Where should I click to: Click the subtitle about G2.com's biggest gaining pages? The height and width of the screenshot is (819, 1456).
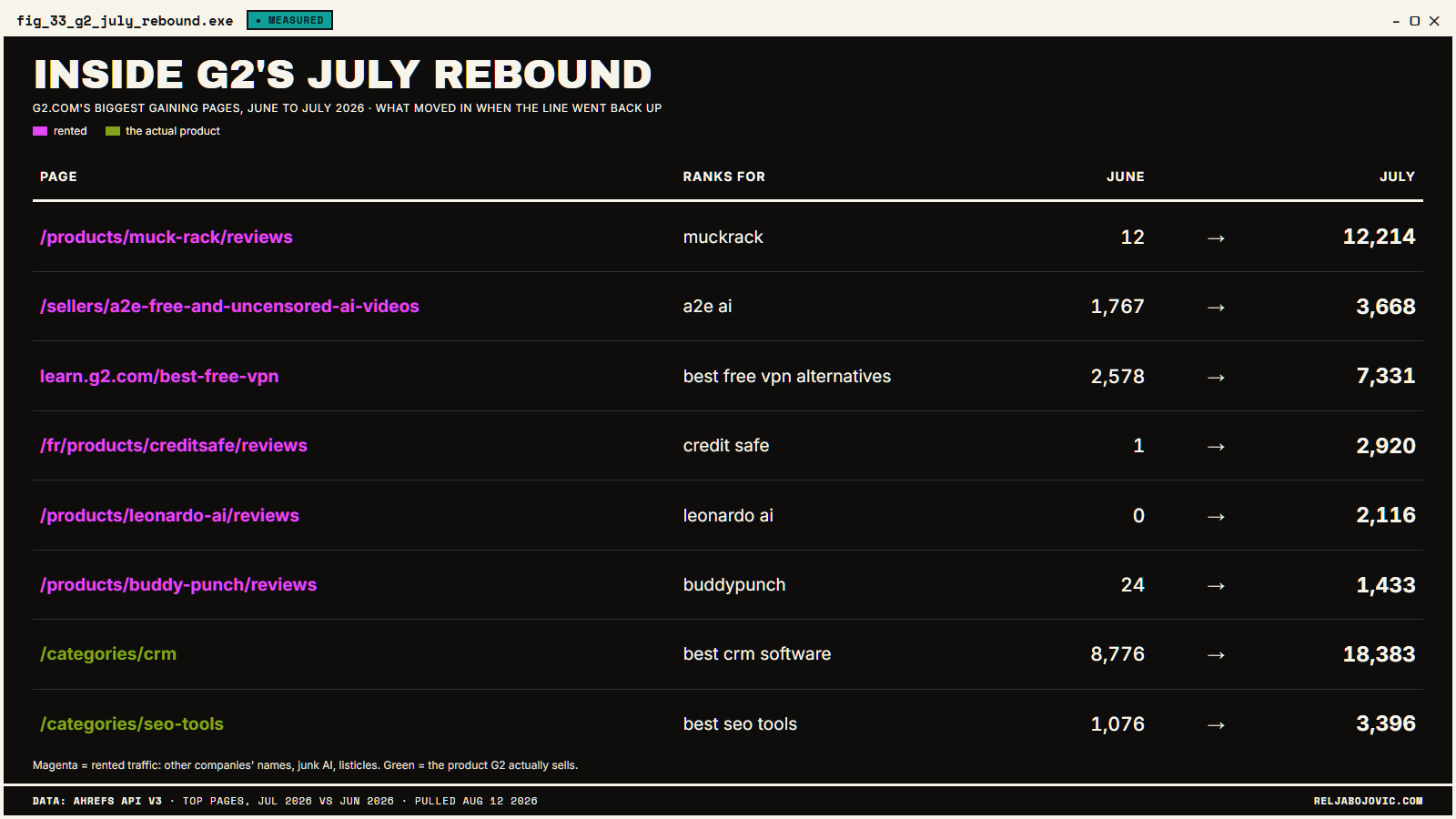348,108
